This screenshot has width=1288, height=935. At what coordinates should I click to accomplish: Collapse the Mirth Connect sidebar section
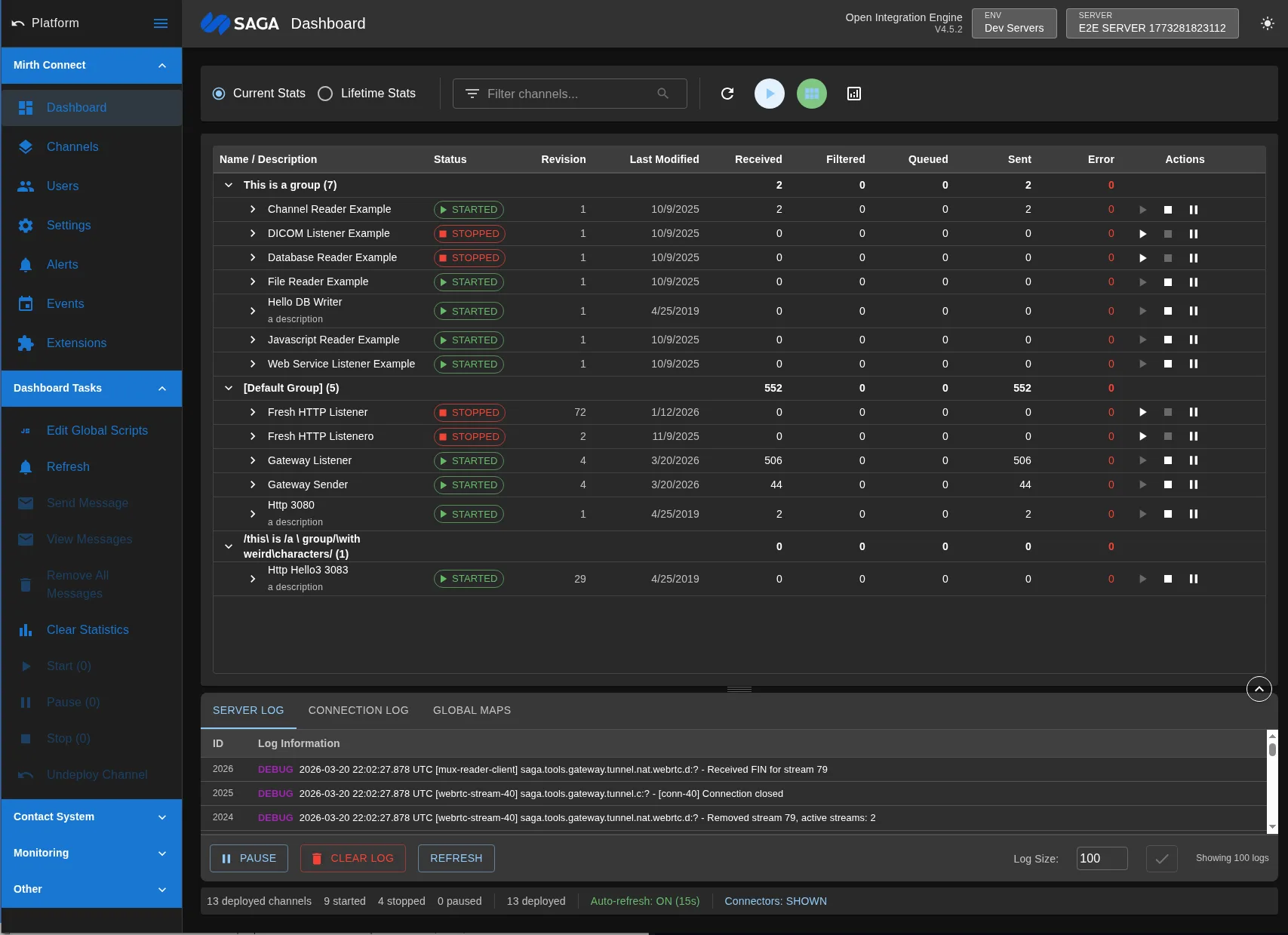pyautogui.click(x=161, y=65)
